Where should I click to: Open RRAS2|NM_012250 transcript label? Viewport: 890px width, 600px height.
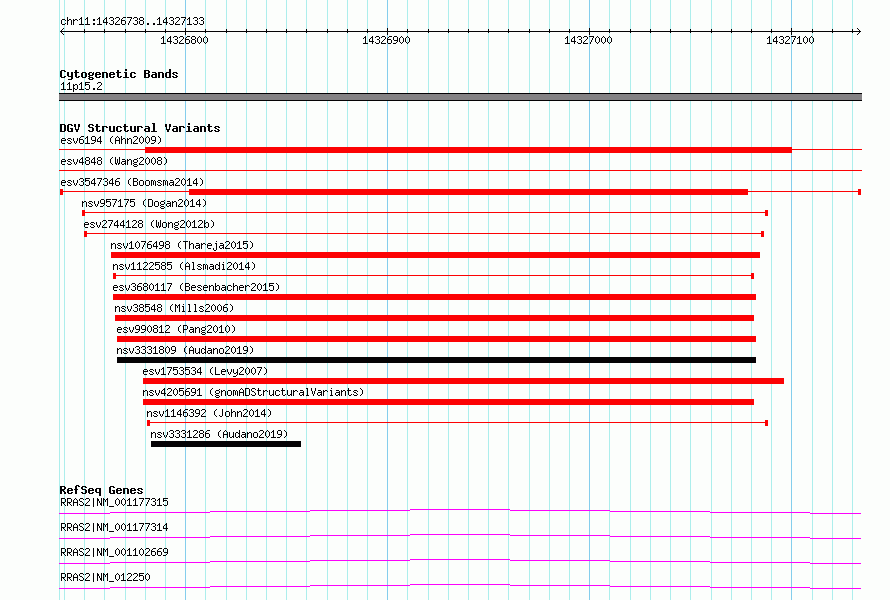tap(105, 577)
